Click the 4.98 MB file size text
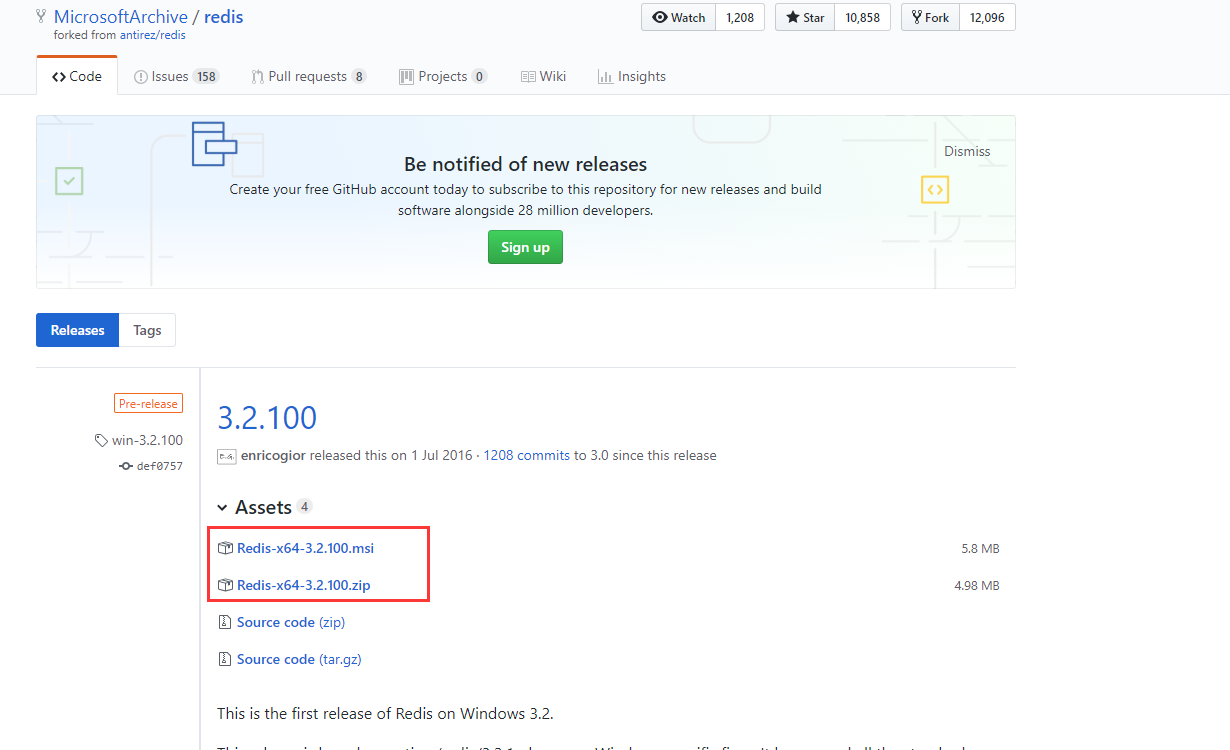The image size is (1230, 750). pyautogui.click(x=977, y=586)
